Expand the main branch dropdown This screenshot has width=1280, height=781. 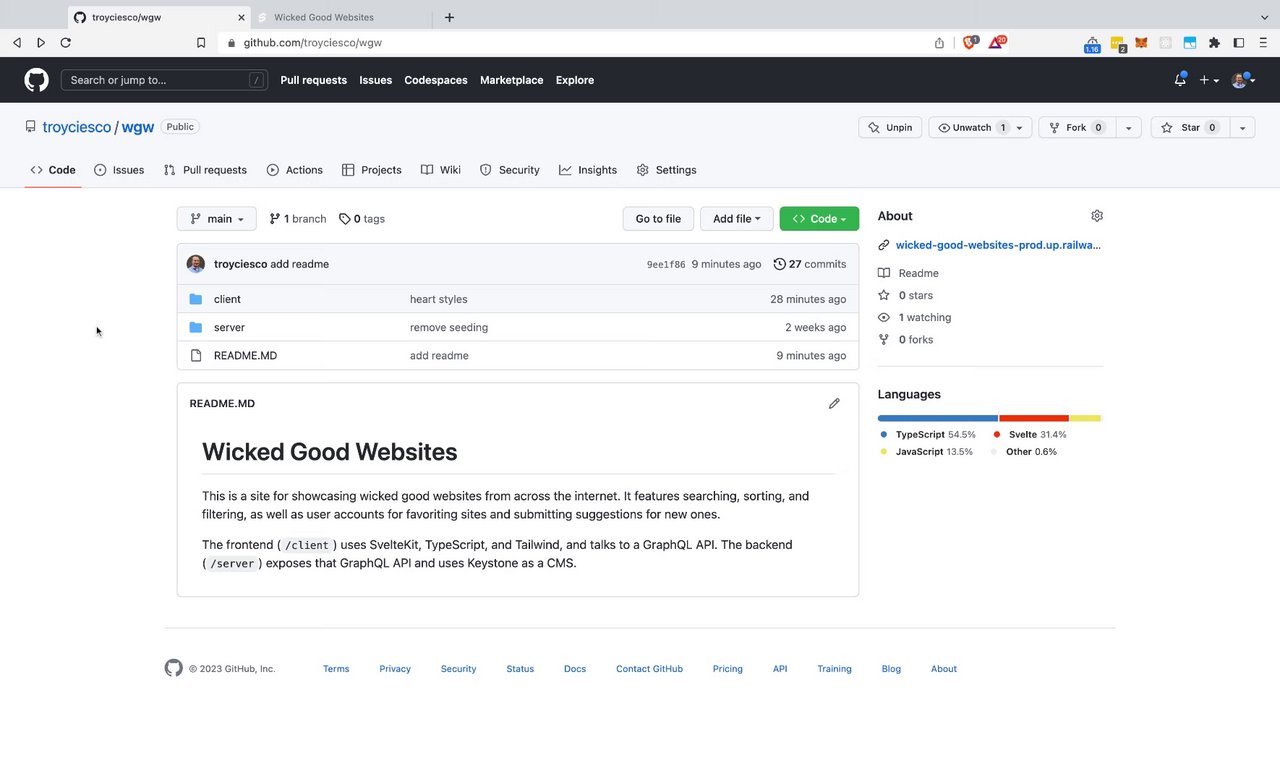216,219
